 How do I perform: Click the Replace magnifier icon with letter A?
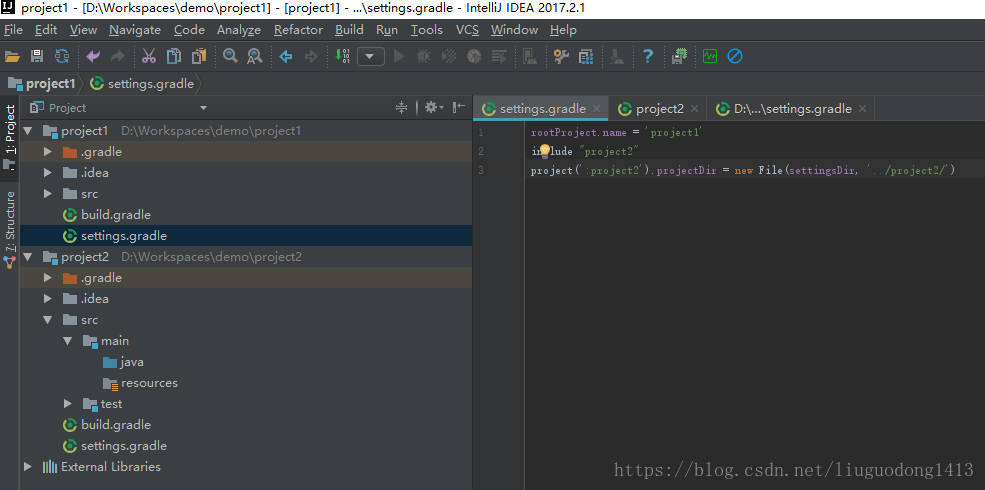[254, 57]
